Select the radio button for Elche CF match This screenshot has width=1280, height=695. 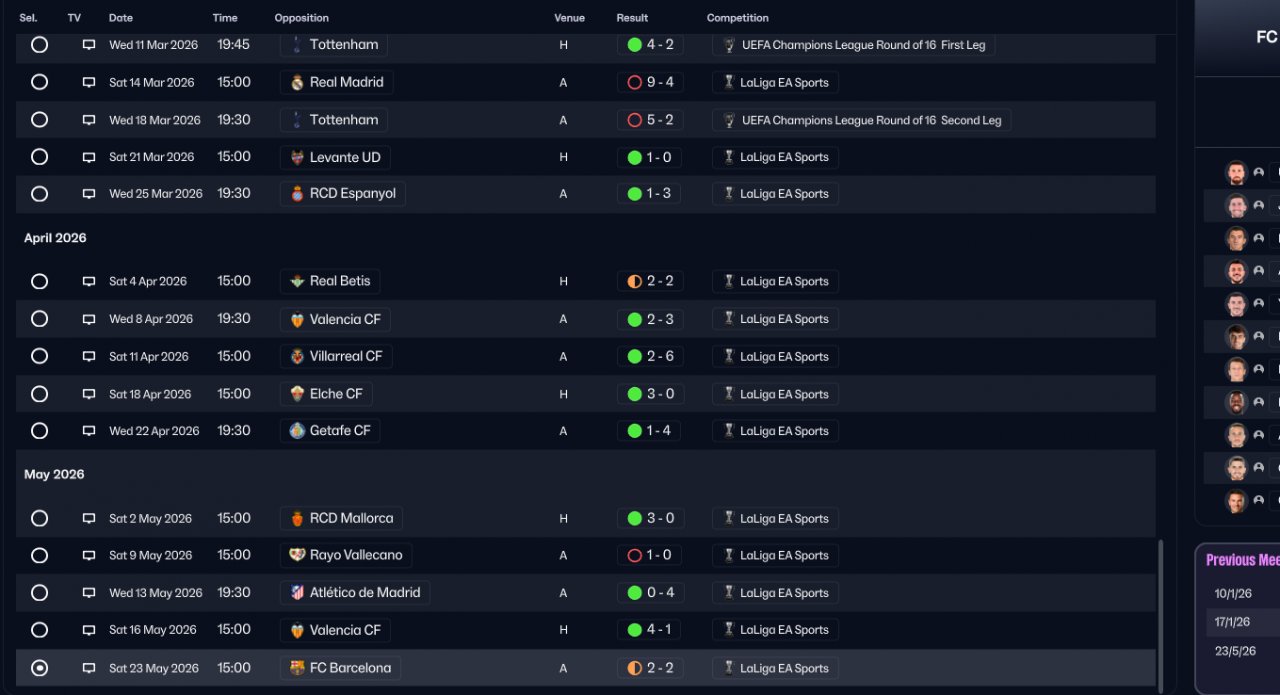click(39, 394)
